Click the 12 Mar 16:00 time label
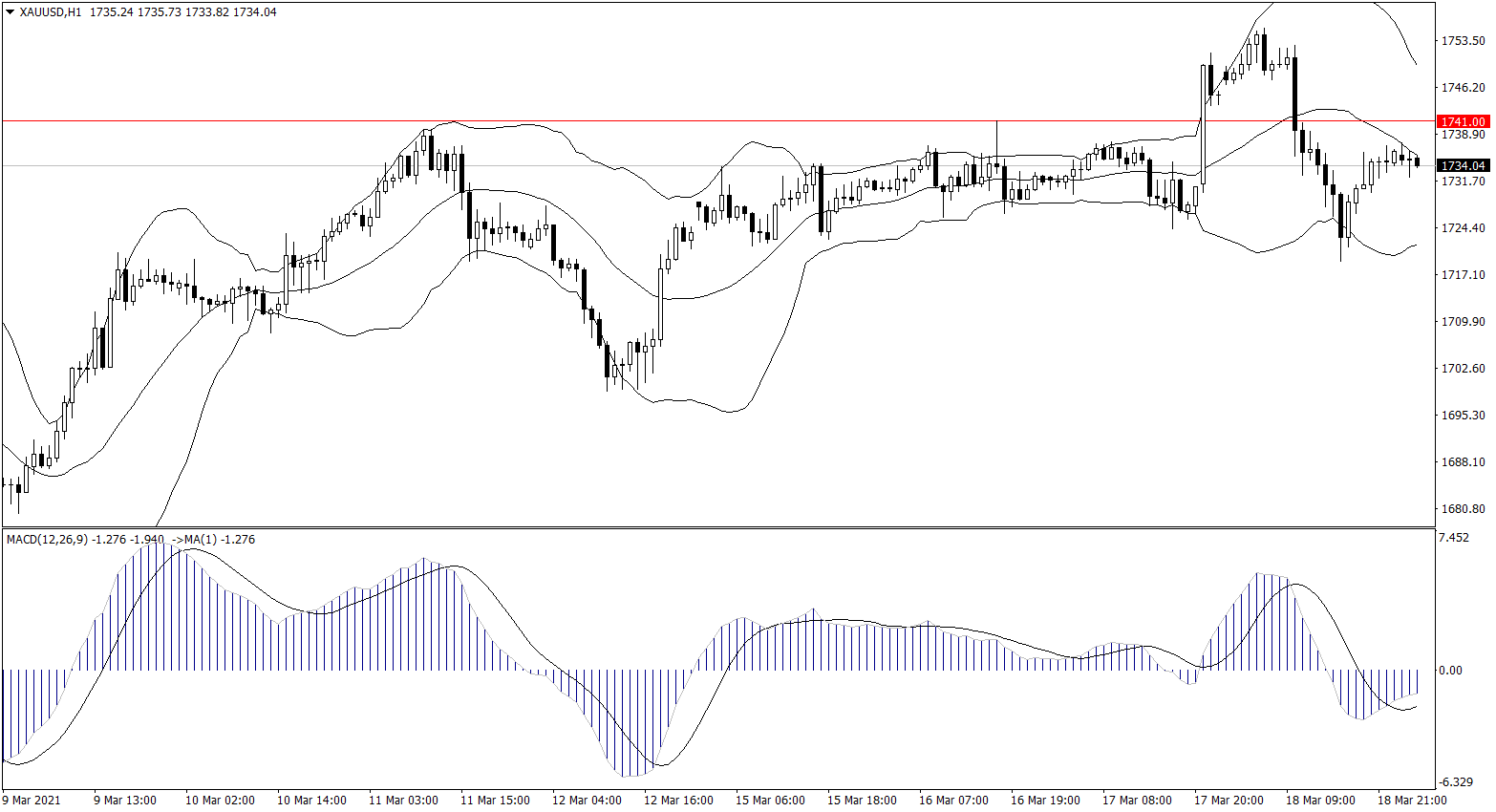This screenshot has height=812, width=1496. [678, 801]
